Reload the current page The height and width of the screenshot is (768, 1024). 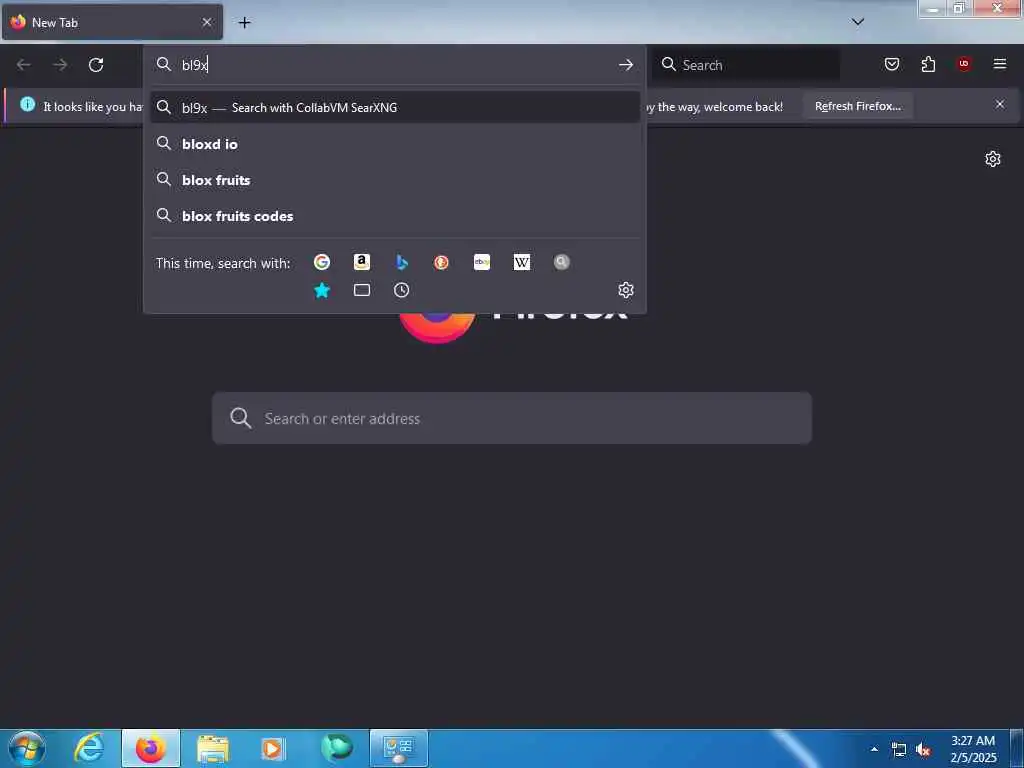(96, 65)
